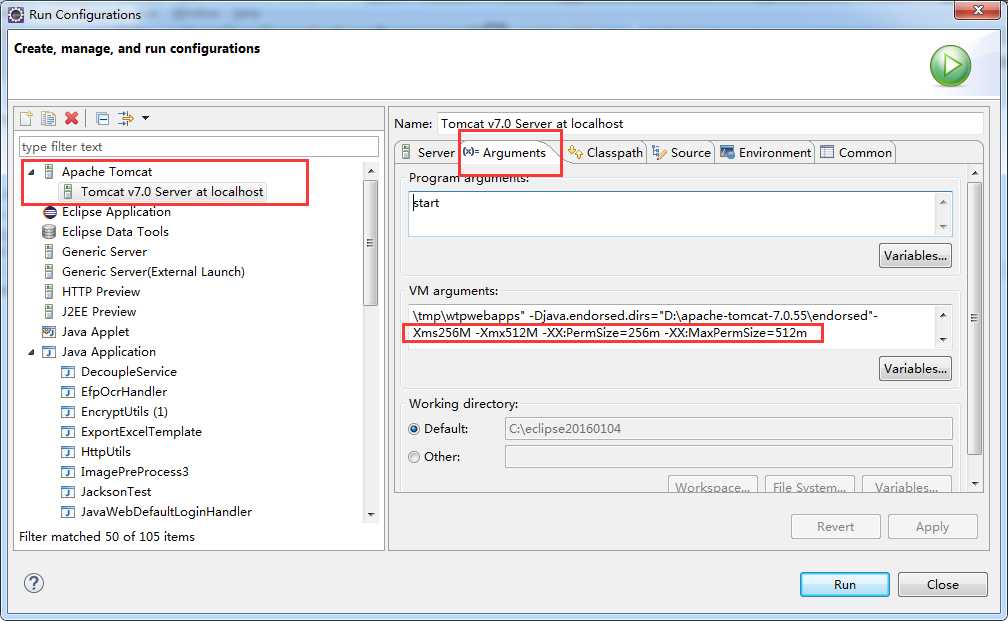Switch to the Environment tab
Image resolution: width=1008 pixels, height=621 pixels.
tap(766, 152)
